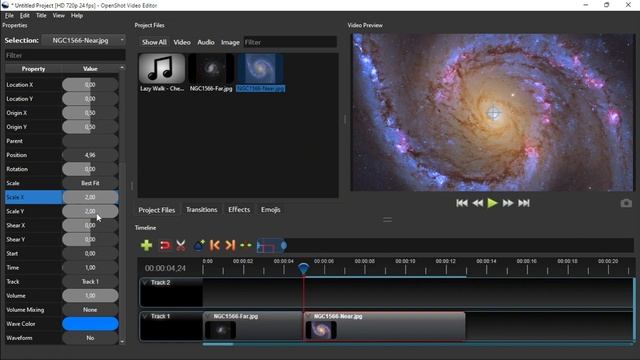Switch to the Effects tab
Image resolution: width=640 pixels, height=360 pixels.
coord(239,210)
